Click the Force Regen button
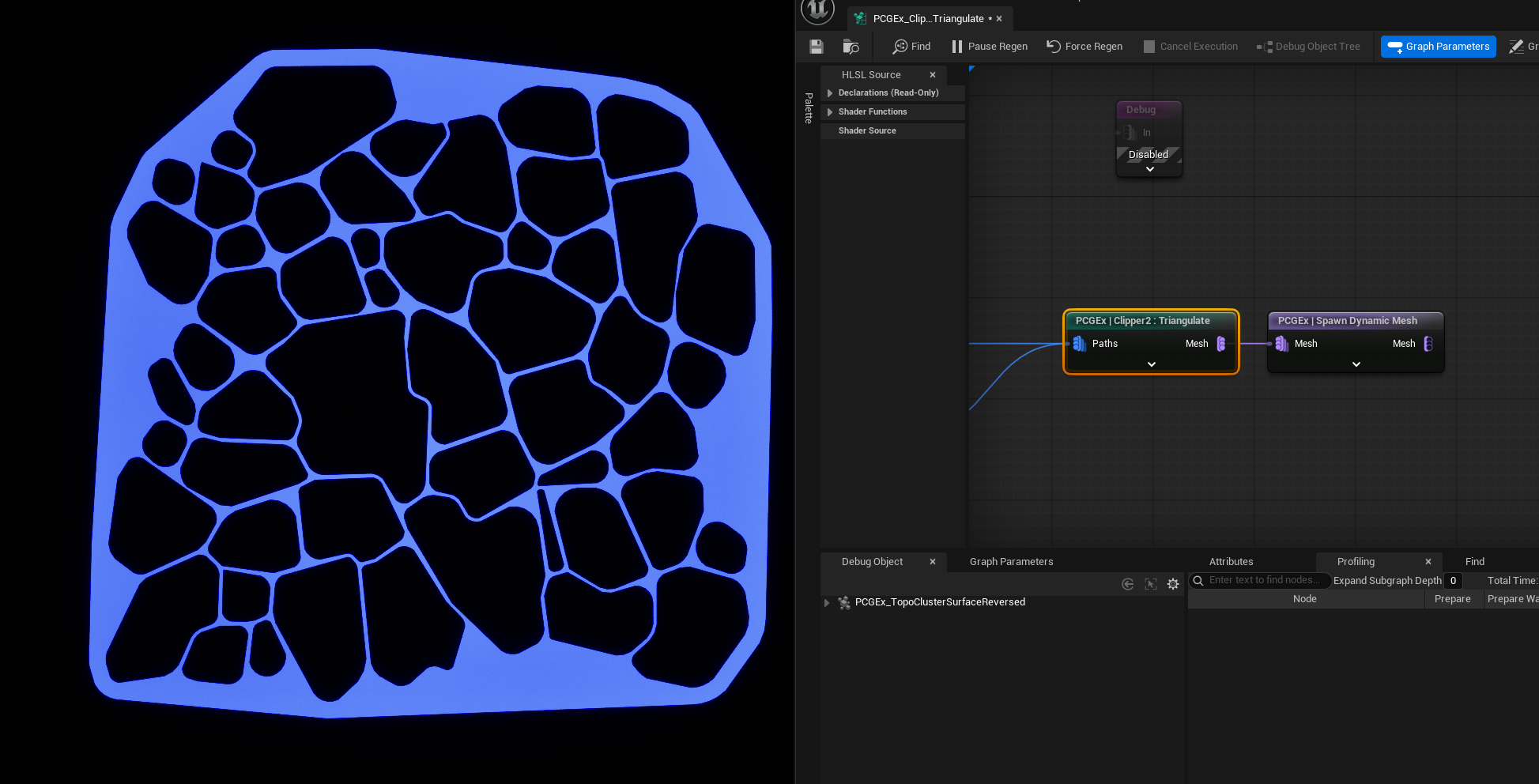The image size is (1539, 784). coord(1084,47)
